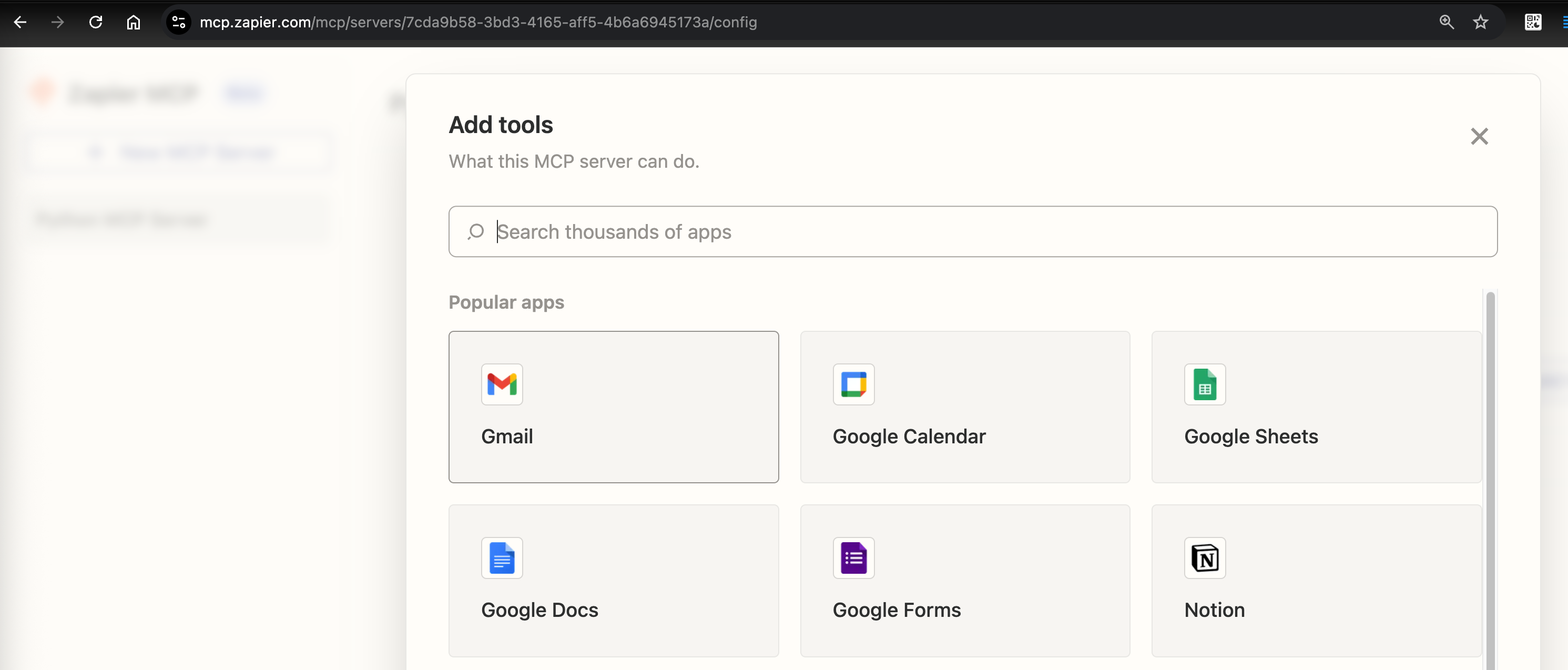Open the browser home page
Screen dimensions: 1568x670
click(134, 23)
